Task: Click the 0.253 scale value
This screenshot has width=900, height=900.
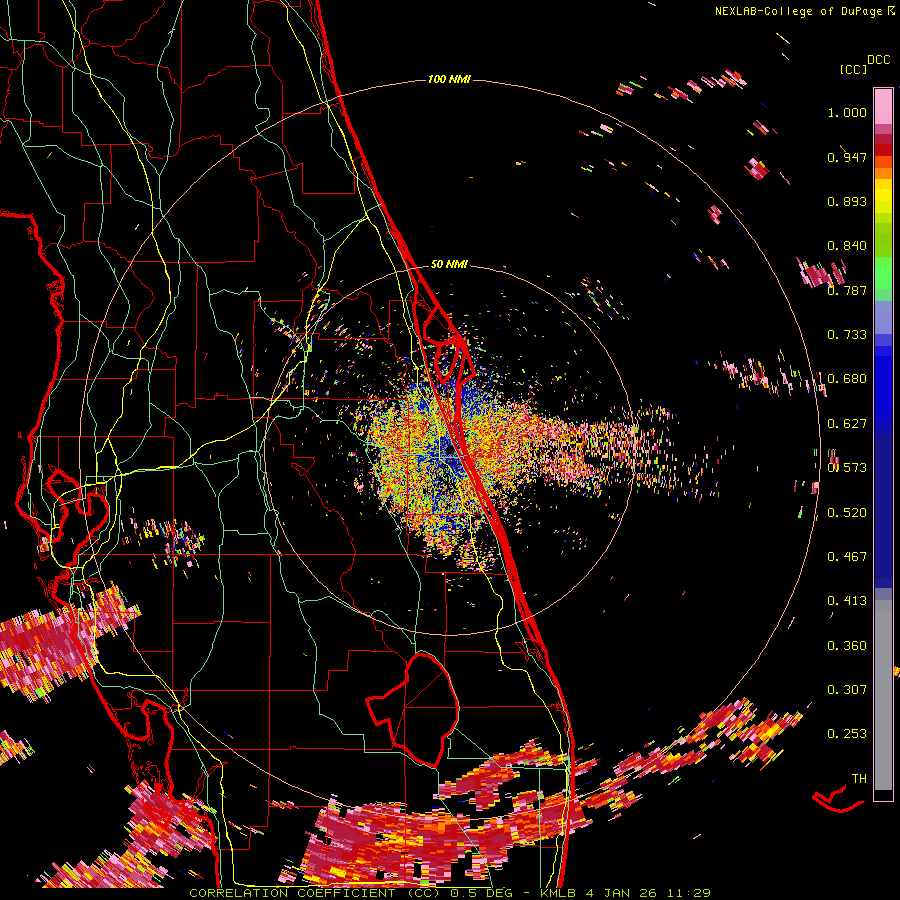Action: [x=847, y=734]
